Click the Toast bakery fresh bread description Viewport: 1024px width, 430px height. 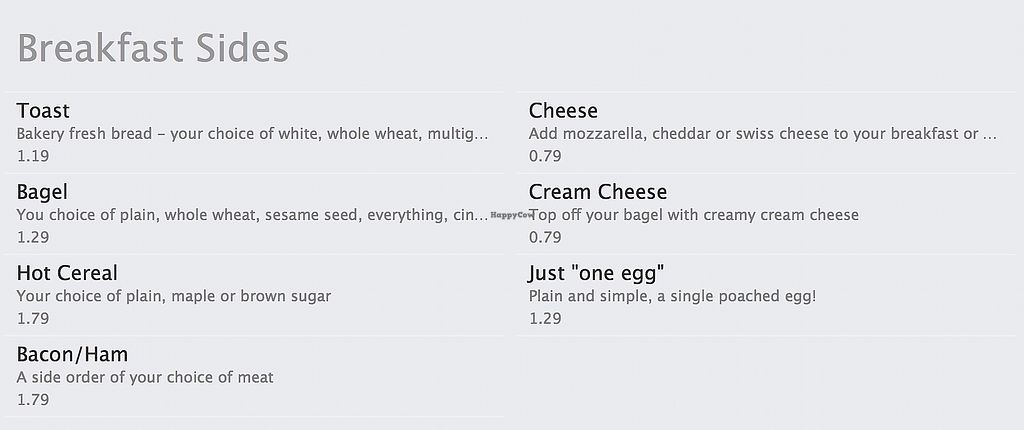point(252,134)
